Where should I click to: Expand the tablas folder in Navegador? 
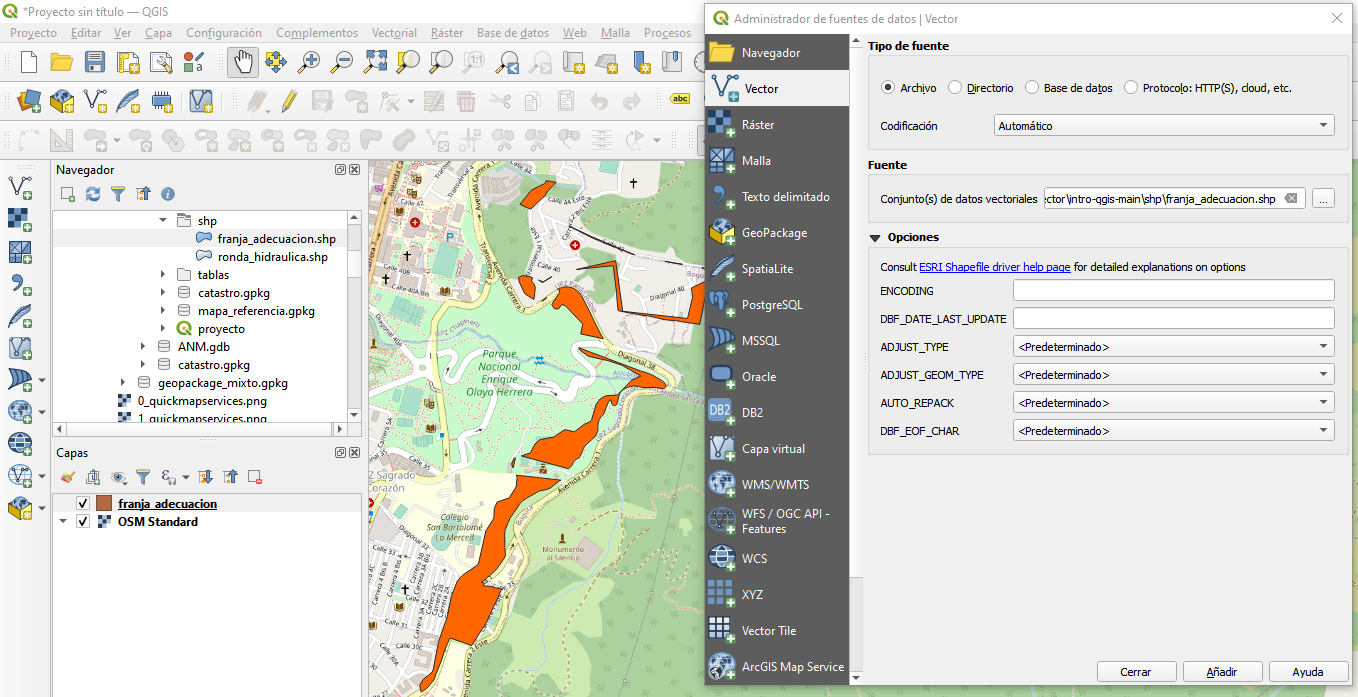click(x=164, y=275)
